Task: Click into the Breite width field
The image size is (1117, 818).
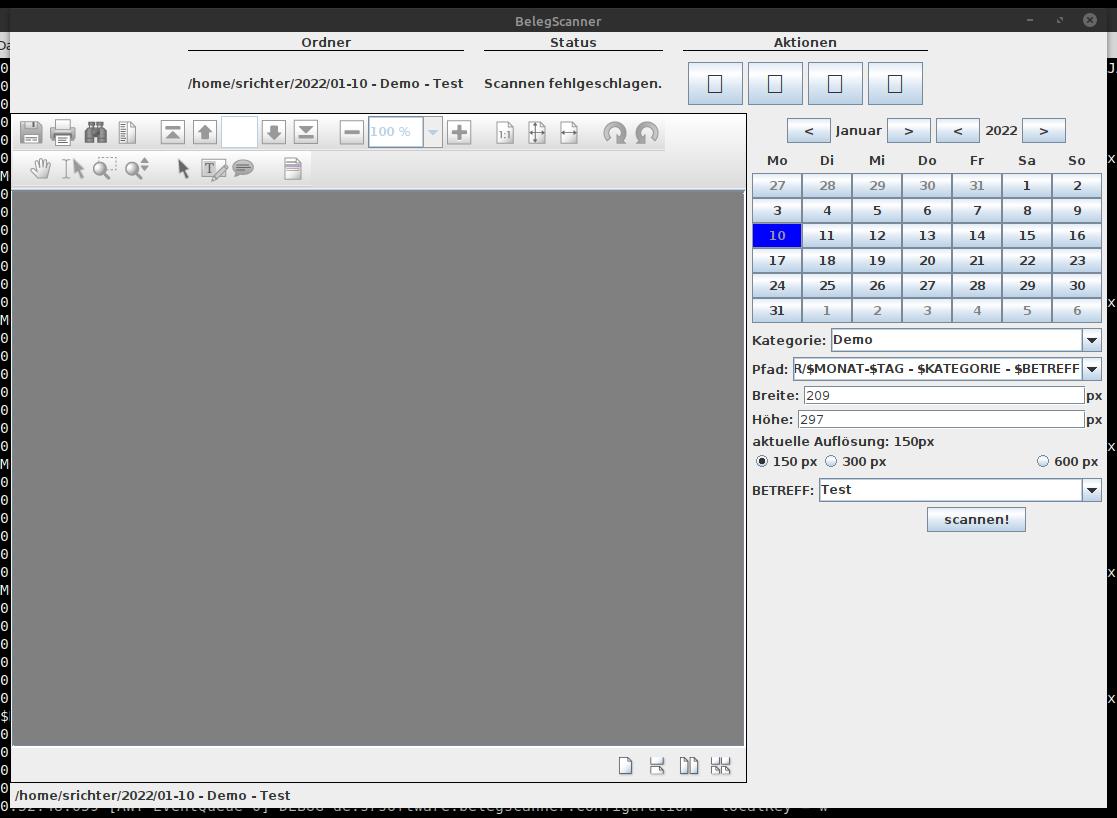Action: (943, 396)
